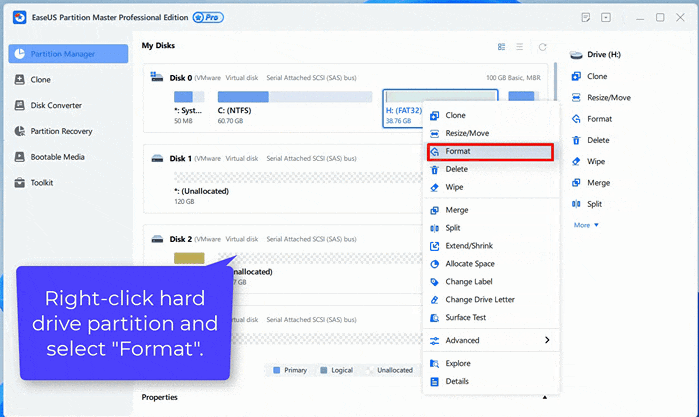Click the Surface Test icon in context menu
The image size is (699, 417).
point(434,318)
